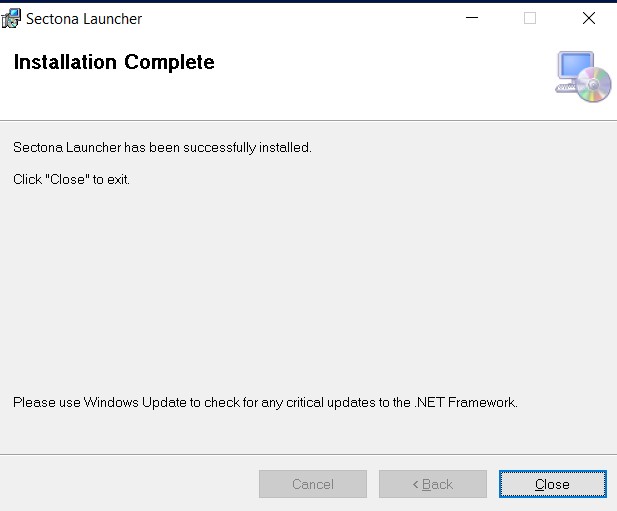Click the greyed-out maximize button
617x511 pixels.
point(530,18)
